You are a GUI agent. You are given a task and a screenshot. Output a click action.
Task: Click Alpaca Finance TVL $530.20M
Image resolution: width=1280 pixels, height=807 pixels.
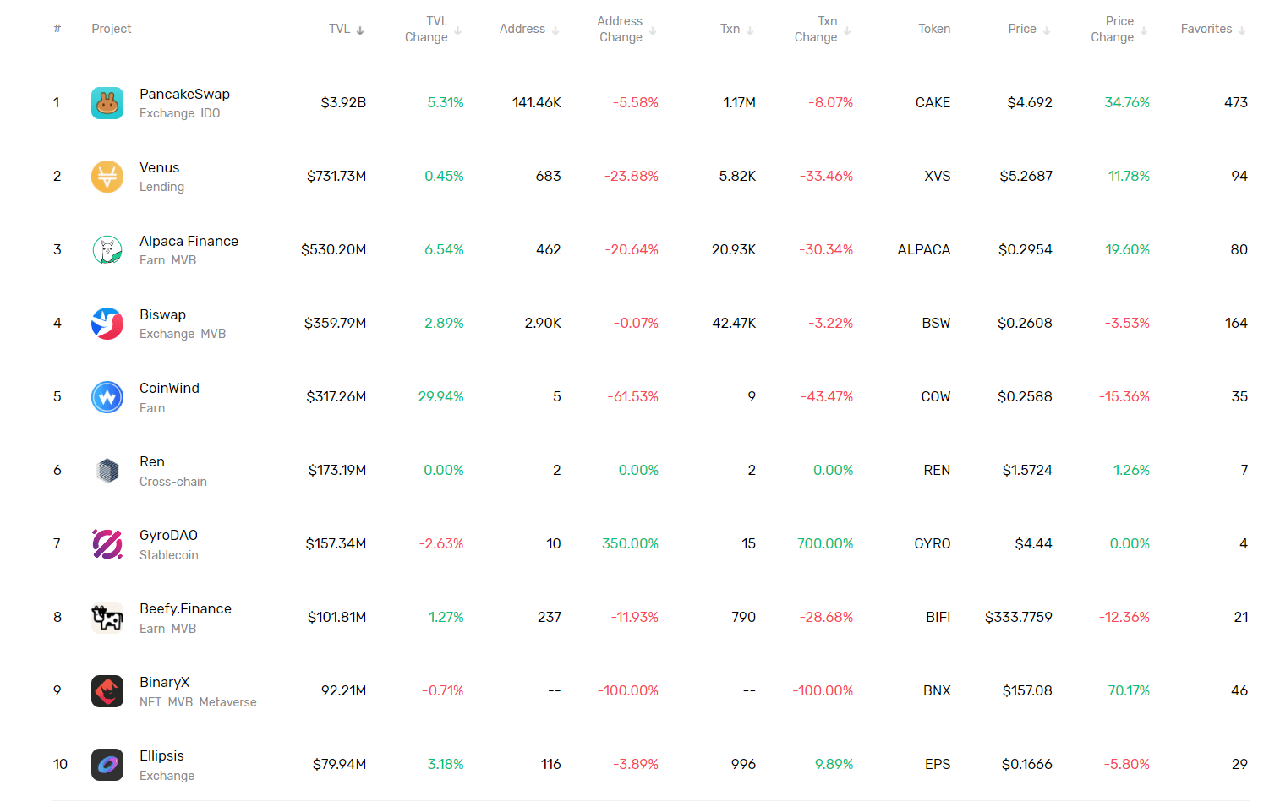click(x=334, y=249)
